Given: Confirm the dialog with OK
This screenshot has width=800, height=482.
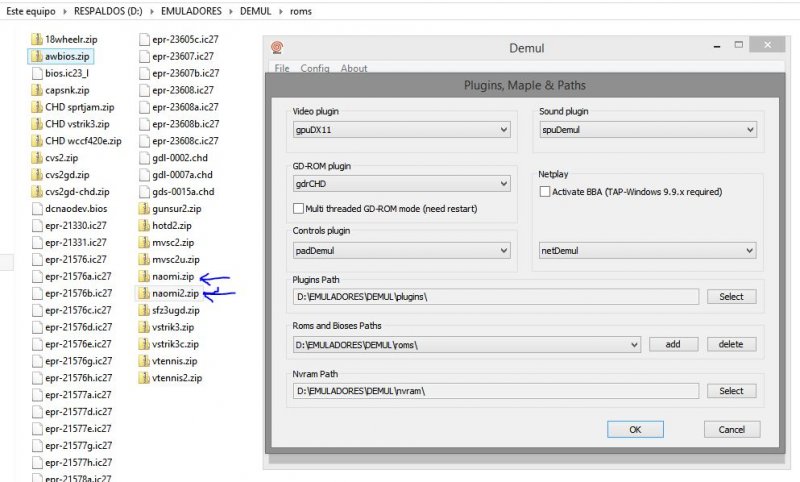Looking at the screenshot, I should [635, 429].
